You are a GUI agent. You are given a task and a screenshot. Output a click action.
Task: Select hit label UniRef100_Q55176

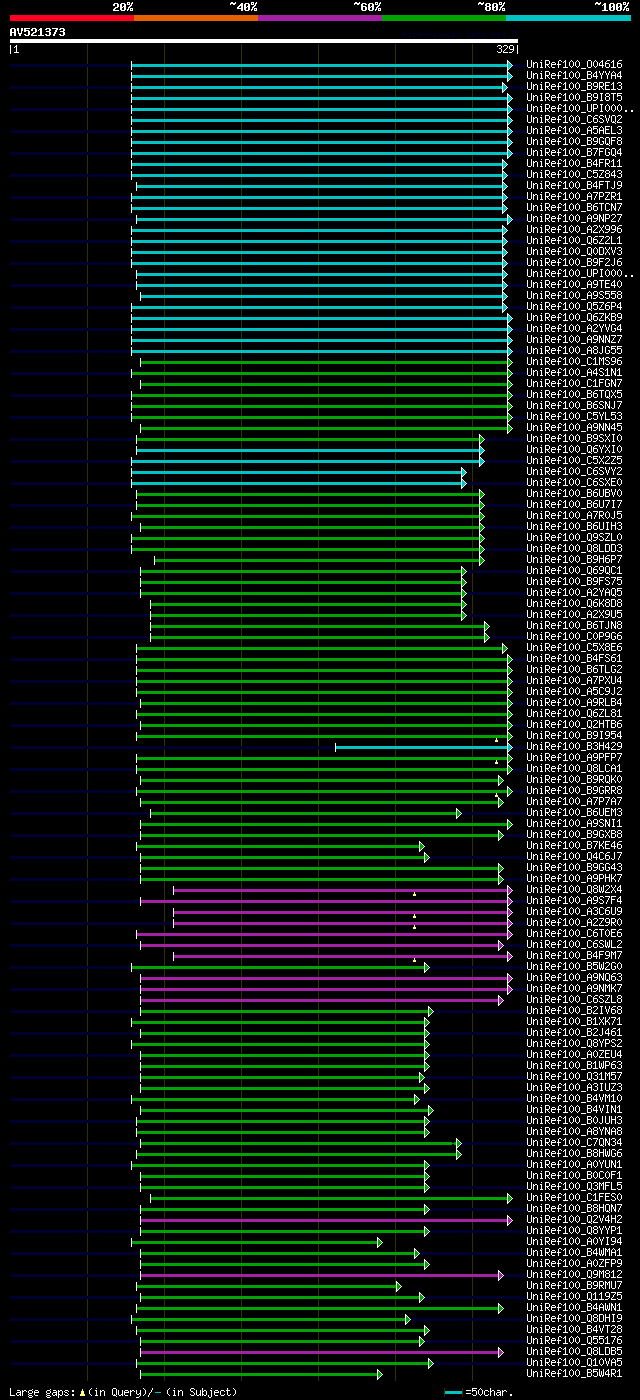pyautogui.click(x=574, y=1340)
